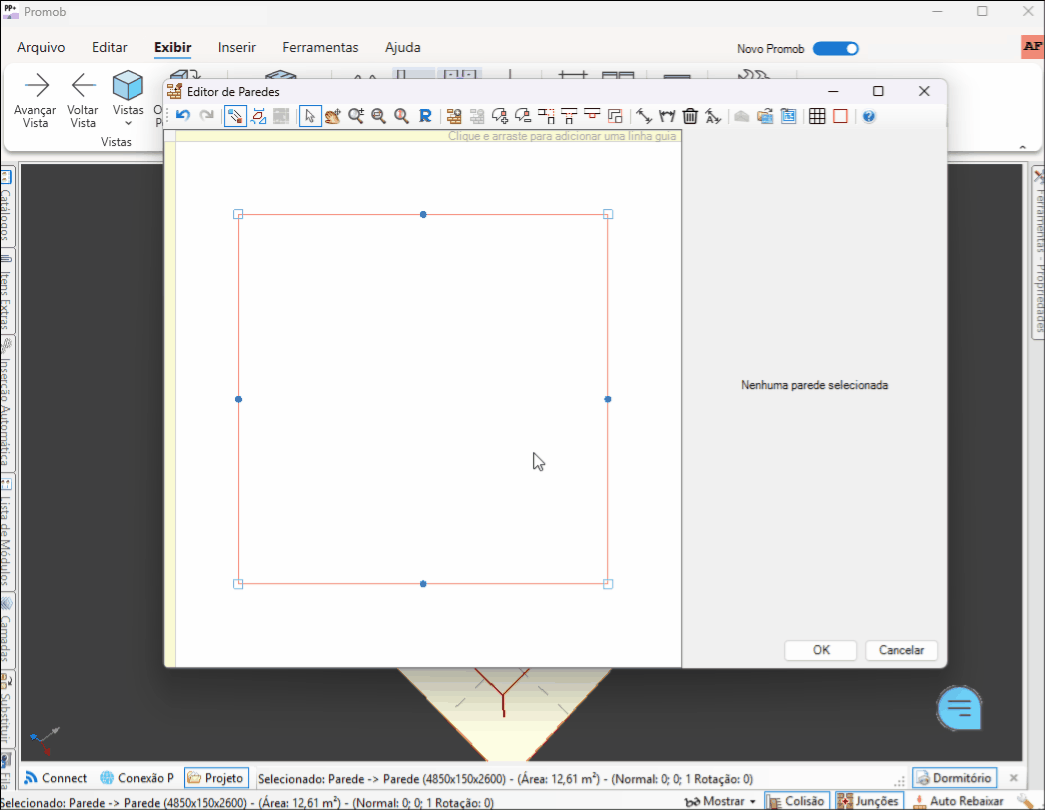Toggle the grid display icon
Image resolution: width=1045 pixels, height=810 pixels.
[x=817, y=116]
